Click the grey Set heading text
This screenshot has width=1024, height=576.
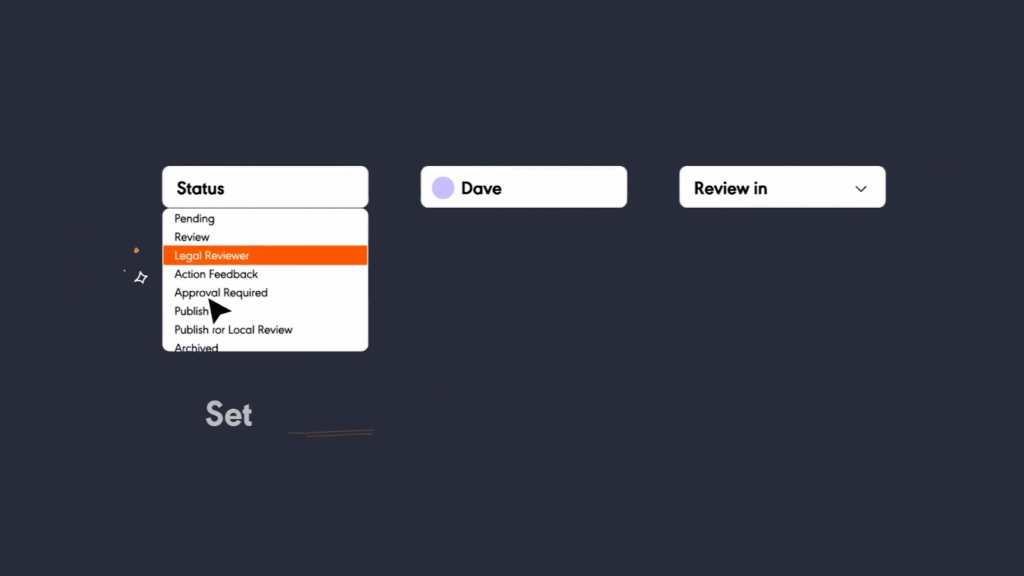coord(229,414)
